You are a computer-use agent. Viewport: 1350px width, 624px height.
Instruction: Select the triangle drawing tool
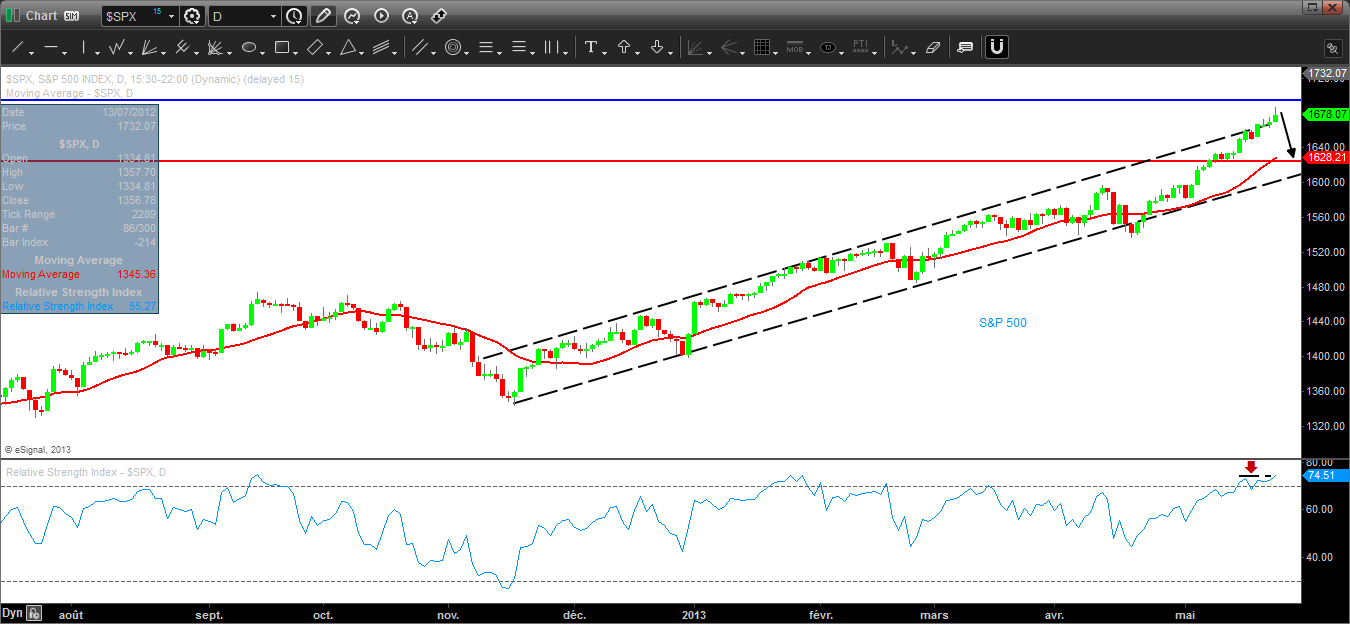tap(348, 47)
